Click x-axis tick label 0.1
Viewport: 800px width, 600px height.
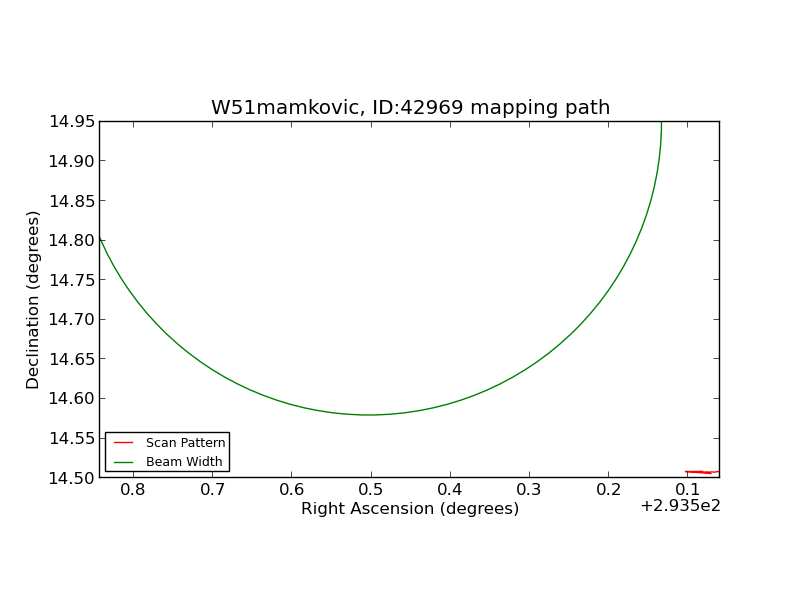click(687, 490)
